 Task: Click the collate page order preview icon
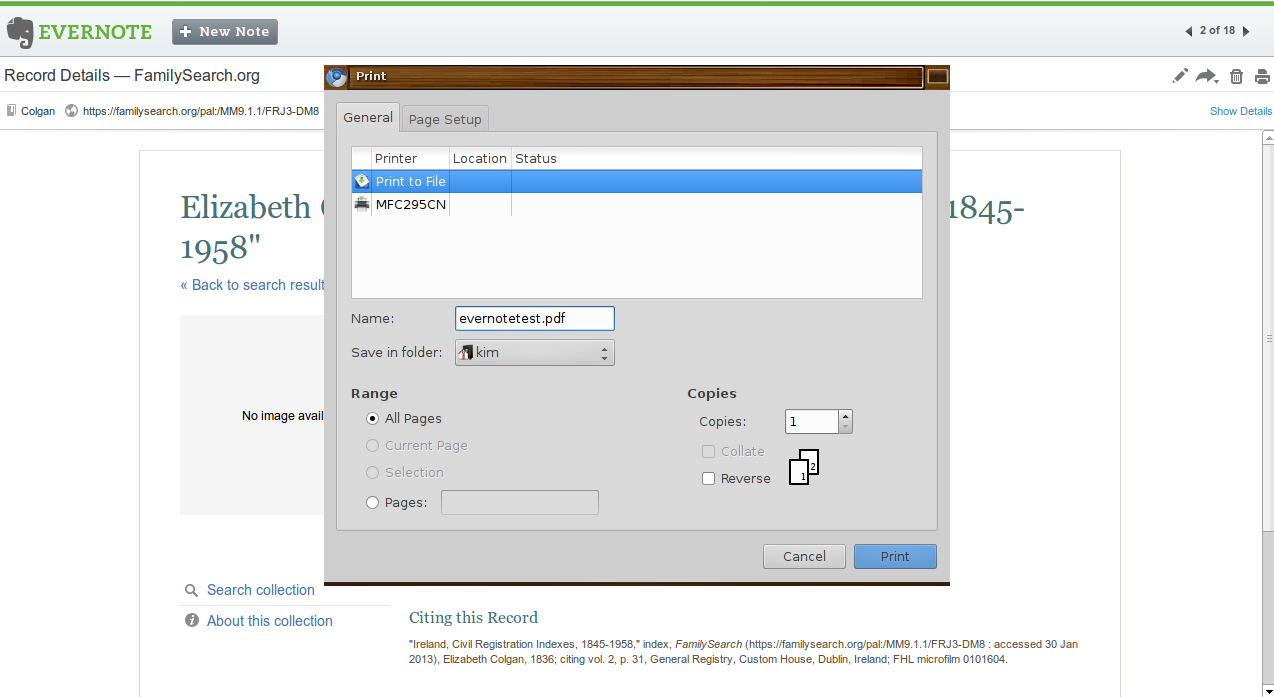click(804, 467)
